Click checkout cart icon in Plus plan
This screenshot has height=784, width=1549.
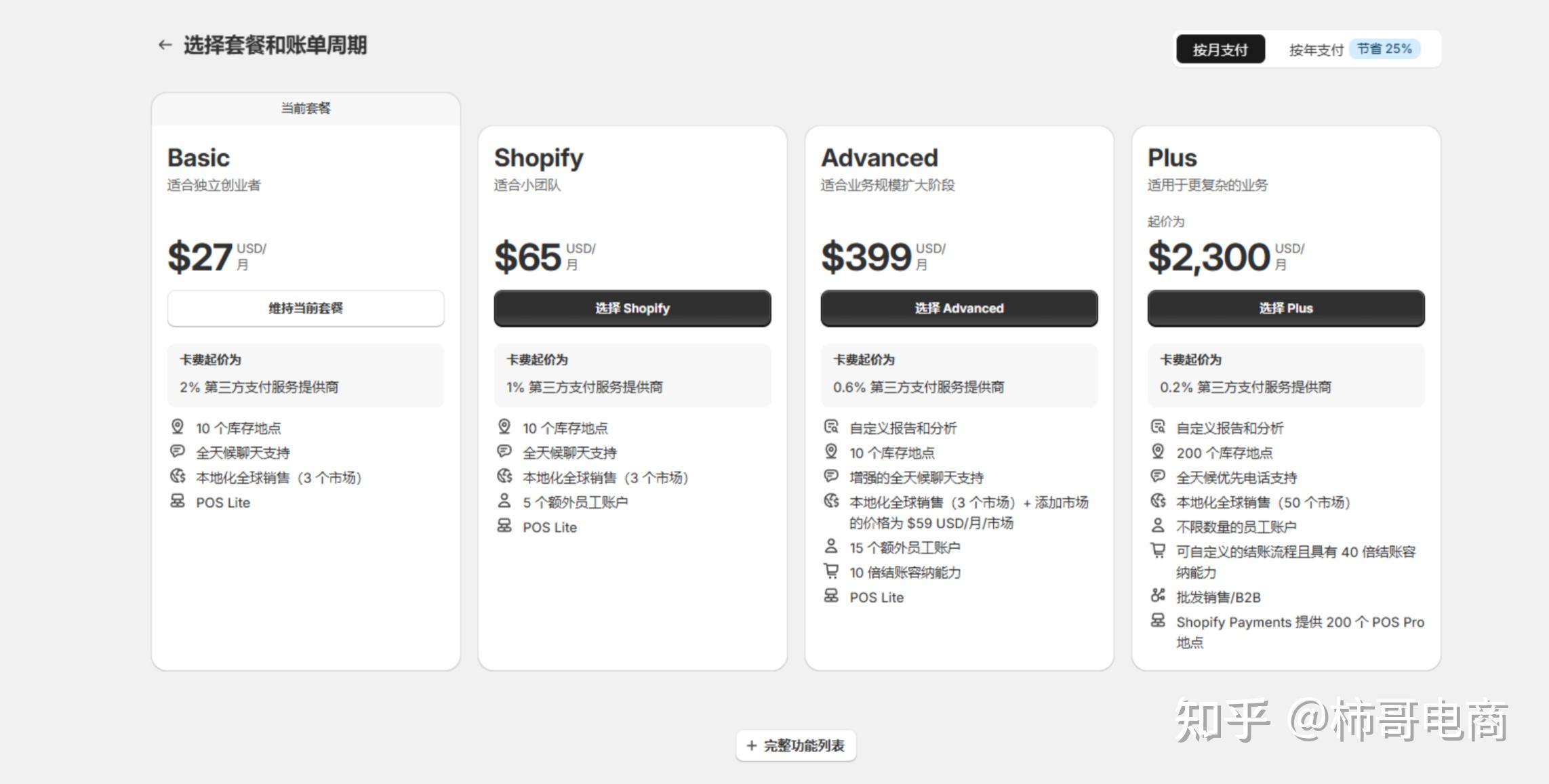[x=1158, y=550]
